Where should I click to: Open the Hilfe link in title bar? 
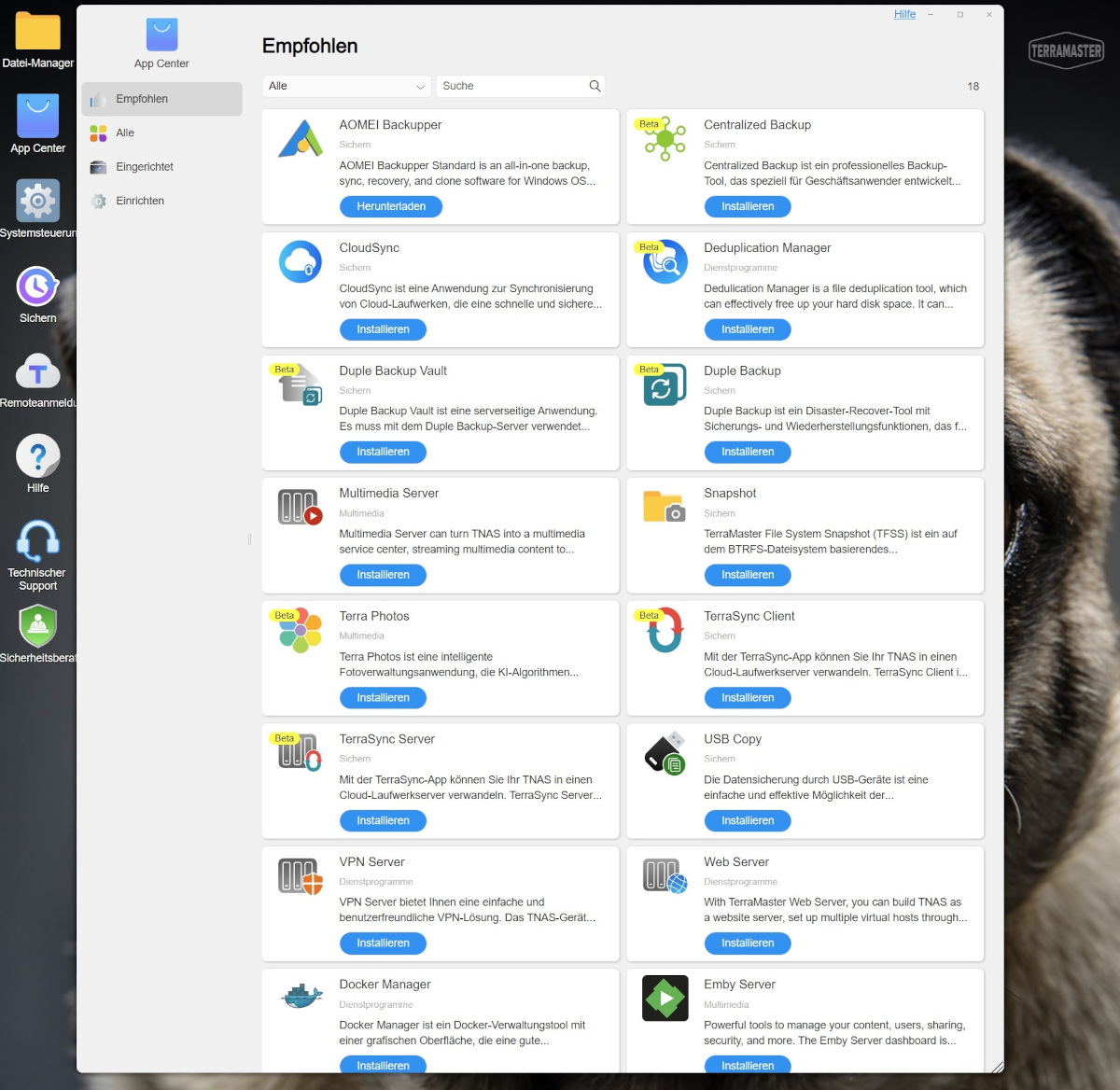pyautogui.click(x=904, y=14)
